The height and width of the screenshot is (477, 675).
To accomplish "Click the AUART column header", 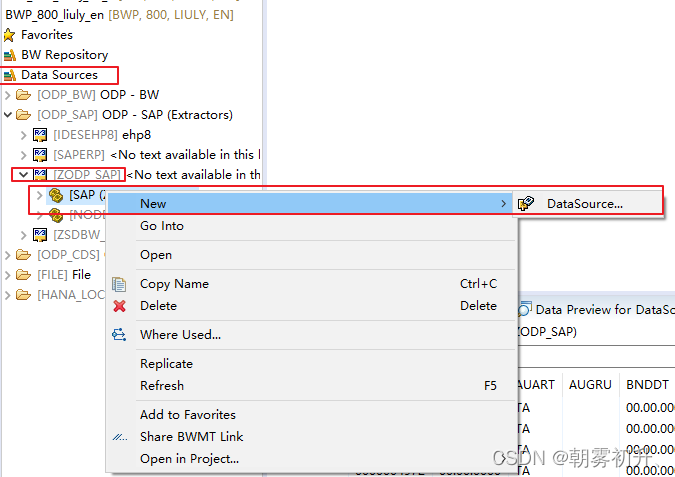I will [x=536, y=384].
